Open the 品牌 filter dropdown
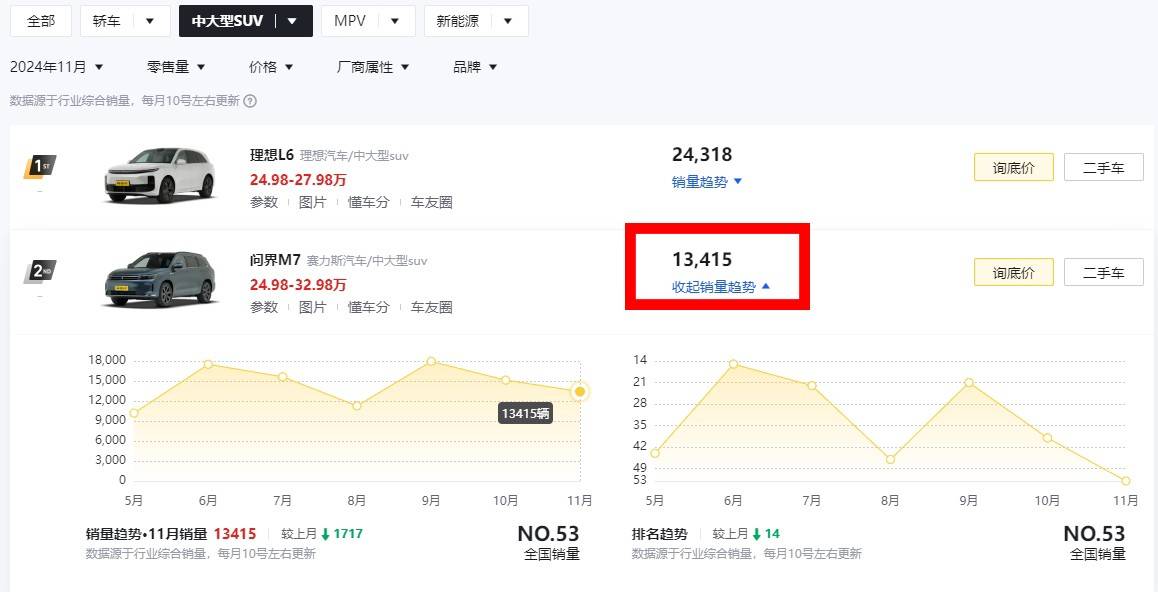The width and height of the screenshot is (1158, 592). [x=475, y=67]
